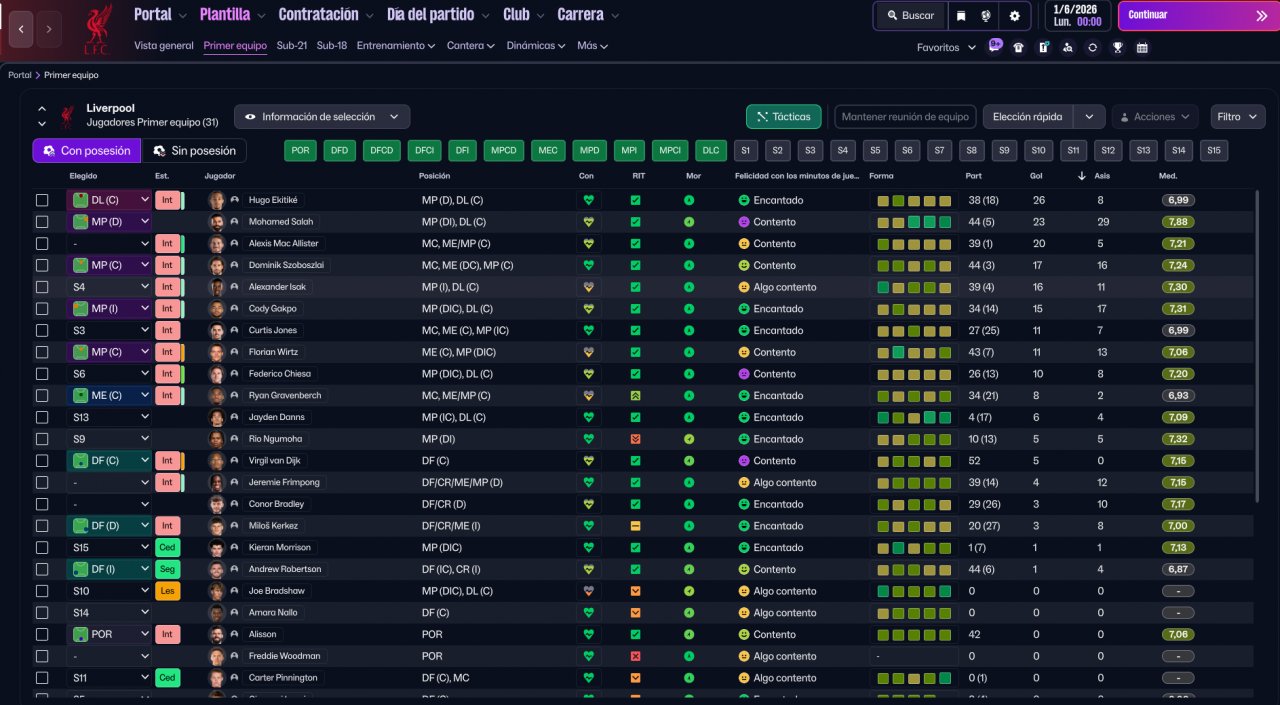Navigate back with the left arrow

[x=20, y=29]
